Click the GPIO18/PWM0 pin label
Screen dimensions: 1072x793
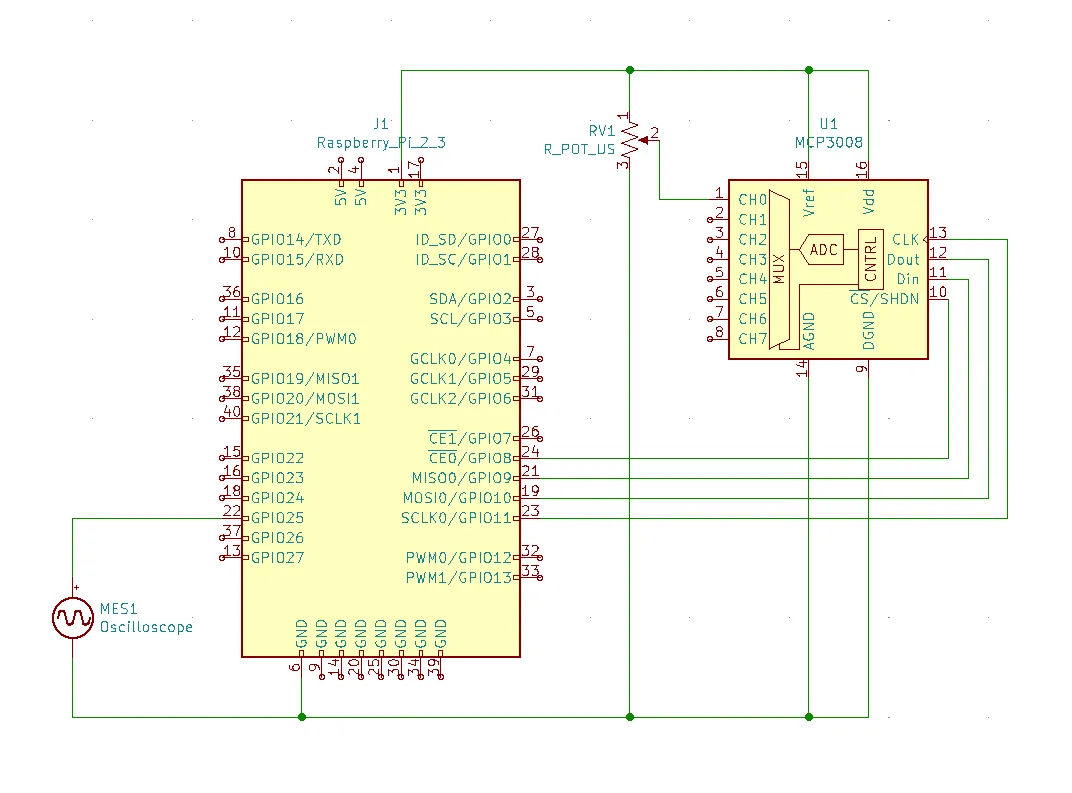click(x=303, y=339)
